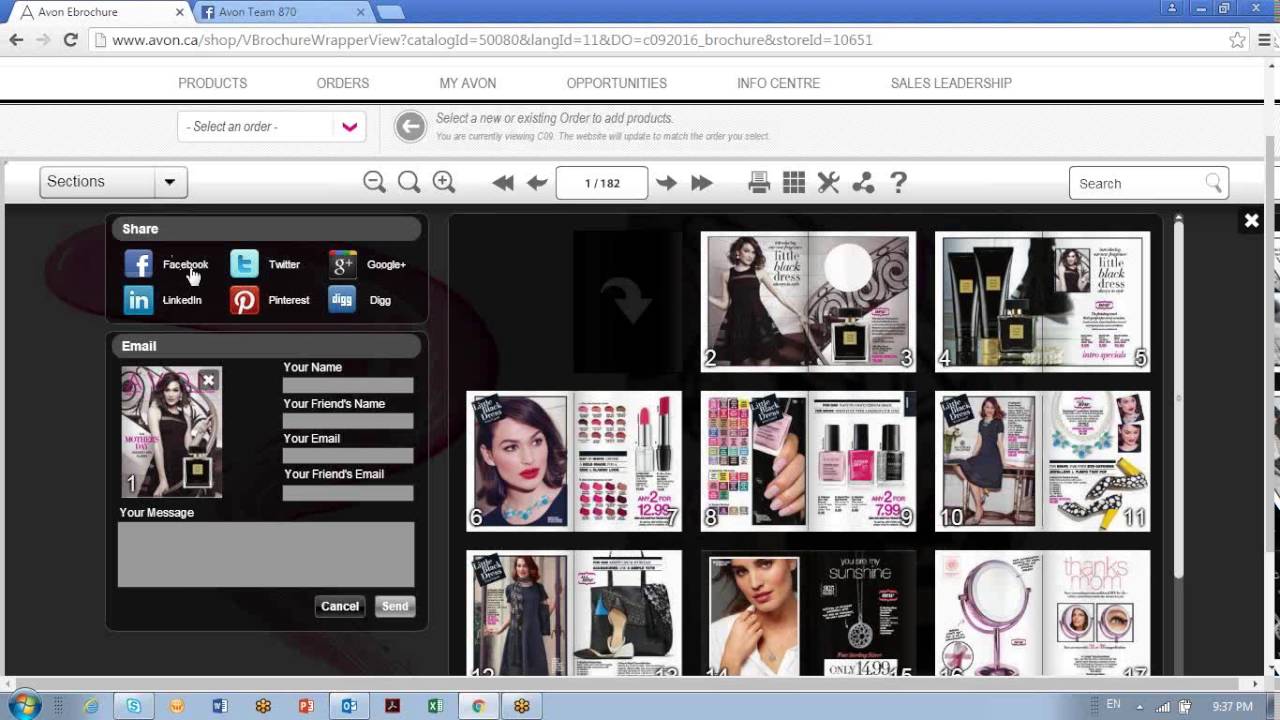The height and width of the screenshot is (720, 1280).
Task: Click the page number 1/182 field
Action: (x=602, y=183)
